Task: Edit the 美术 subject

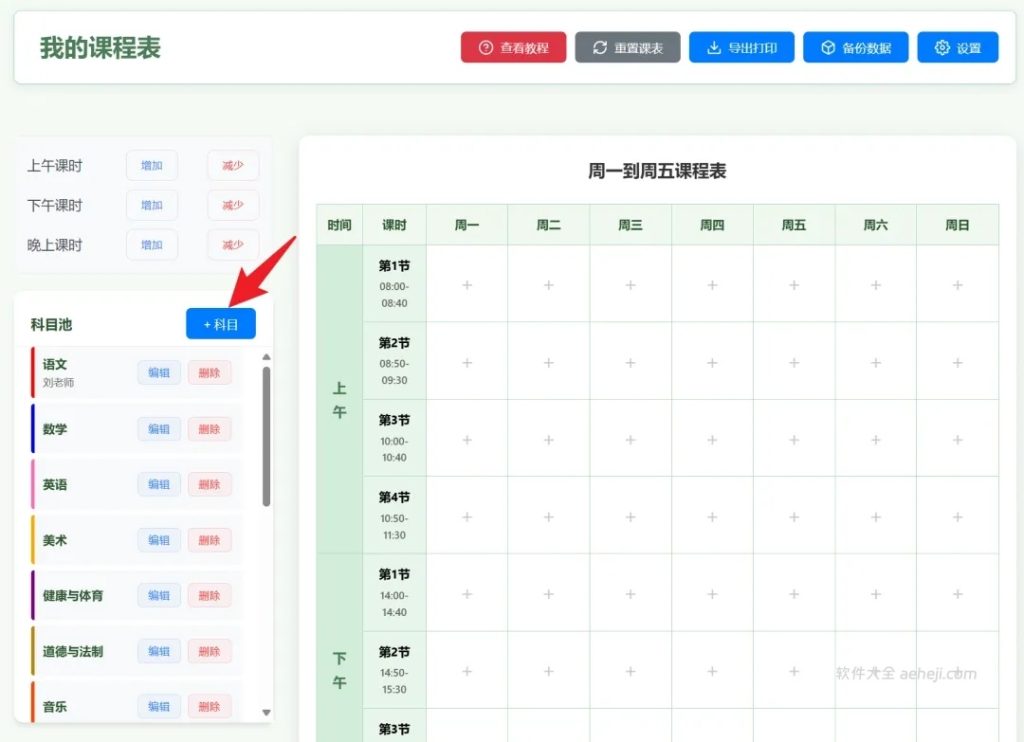Action: tap(159, 539)
